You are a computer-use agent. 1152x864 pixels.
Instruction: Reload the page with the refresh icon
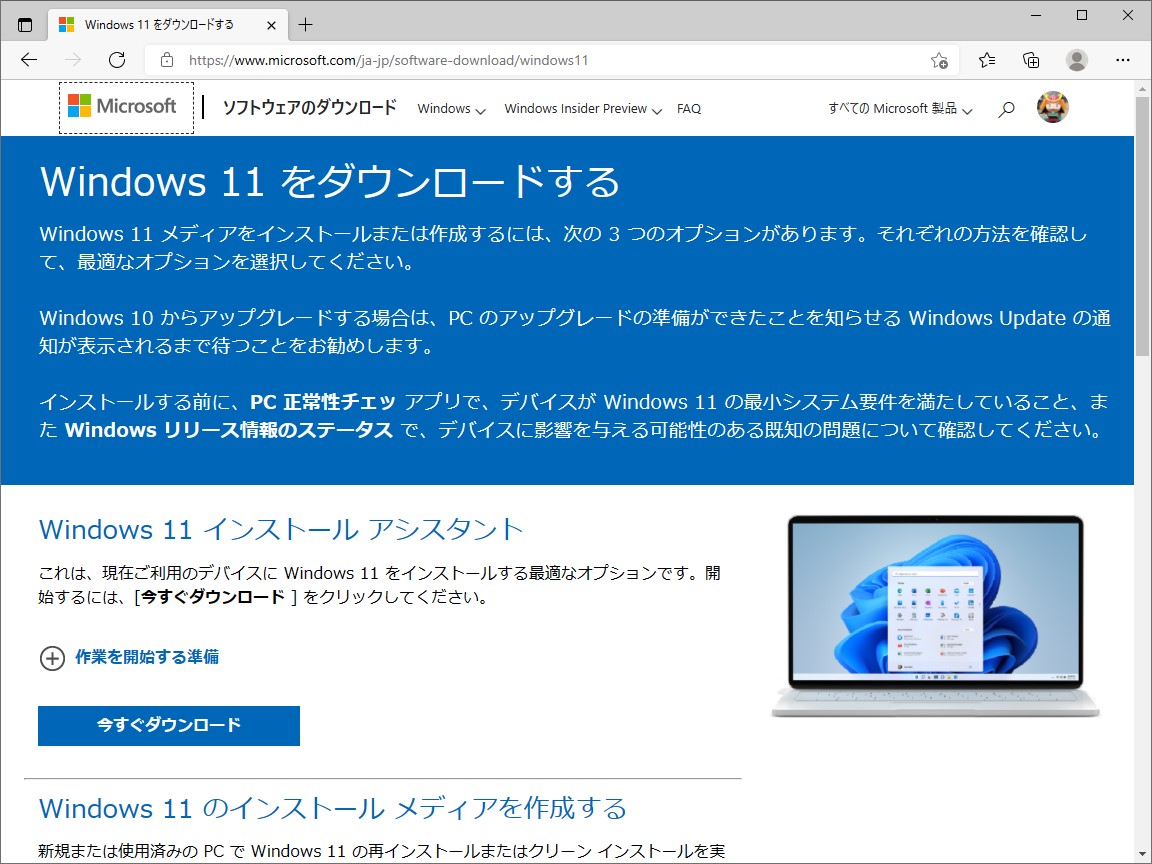[x=116, y=60]
